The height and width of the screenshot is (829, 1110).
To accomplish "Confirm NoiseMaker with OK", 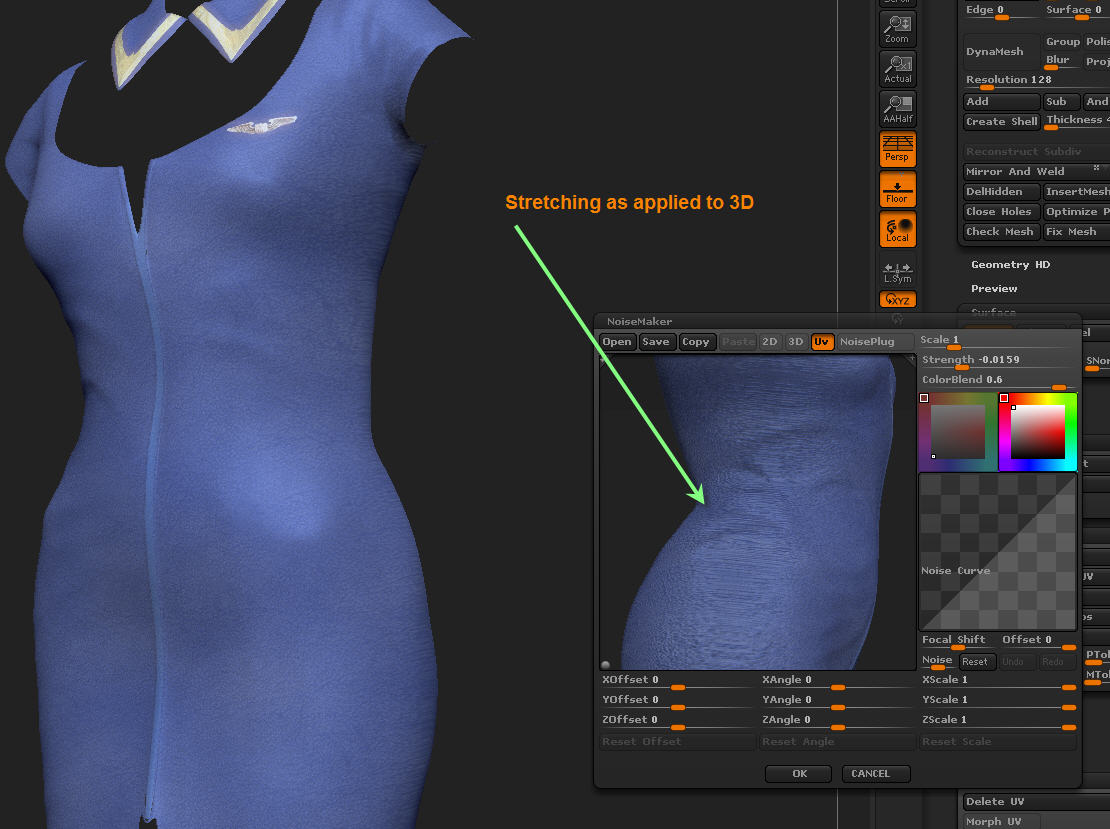I will tap(799, 774).
